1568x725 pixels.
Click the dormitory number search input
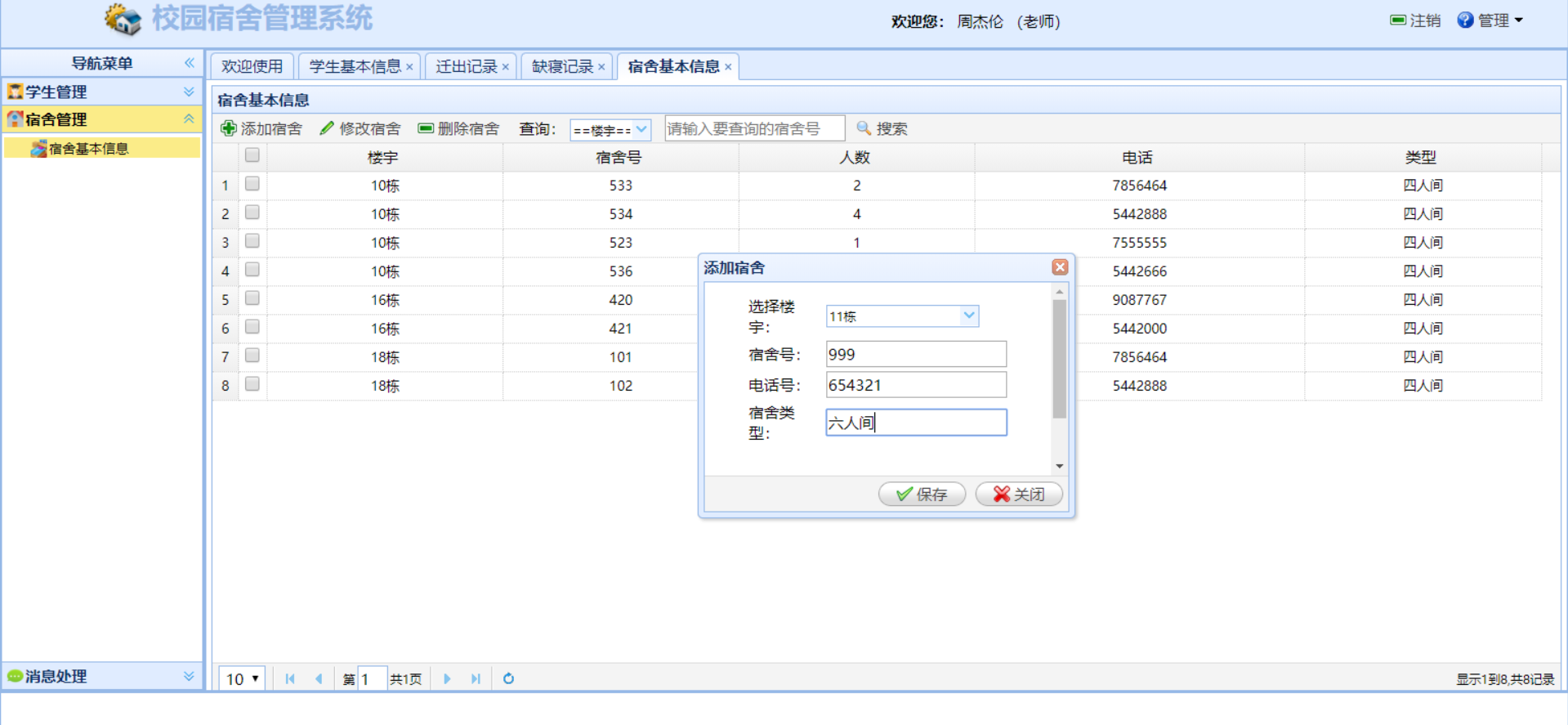coord(755,128)
